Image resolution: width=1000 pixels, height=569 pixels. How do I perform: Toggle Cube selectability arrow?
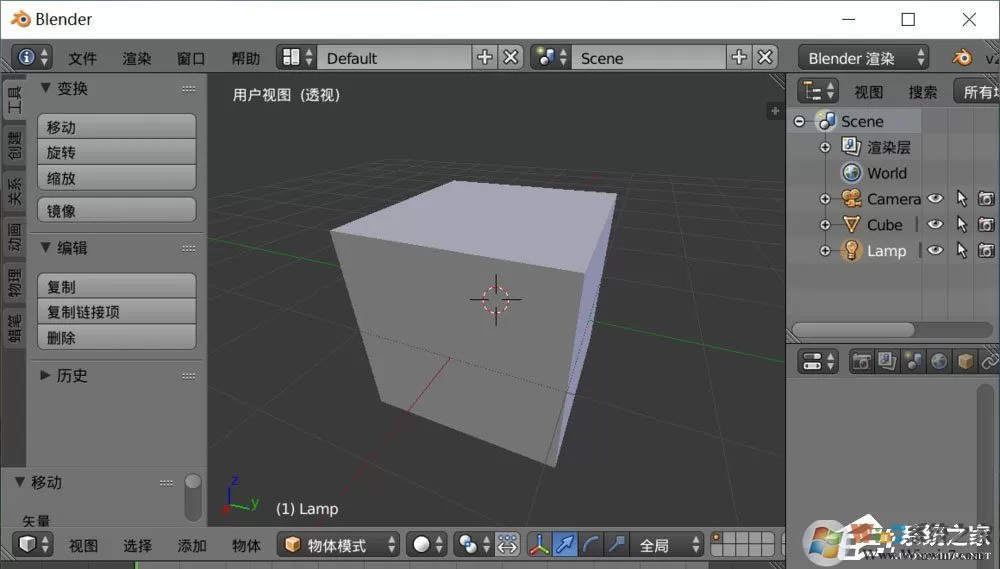point(962,225)
